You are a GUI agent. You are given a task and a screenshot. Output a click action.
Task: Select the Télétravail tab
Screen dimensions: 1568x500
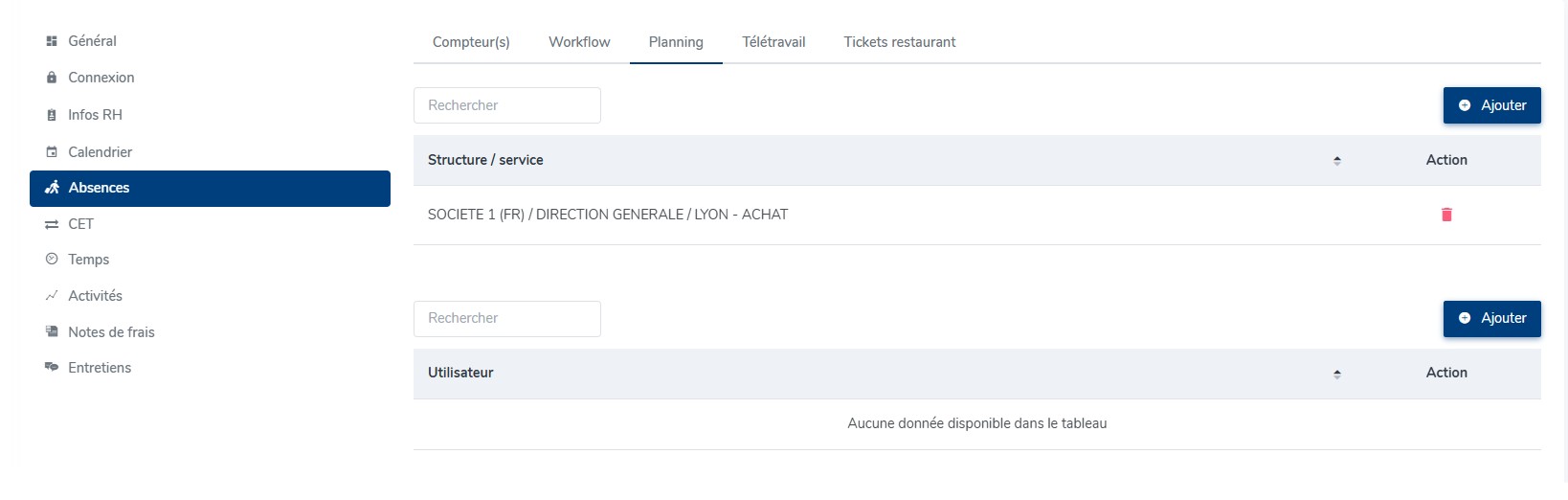click(773, 42)
